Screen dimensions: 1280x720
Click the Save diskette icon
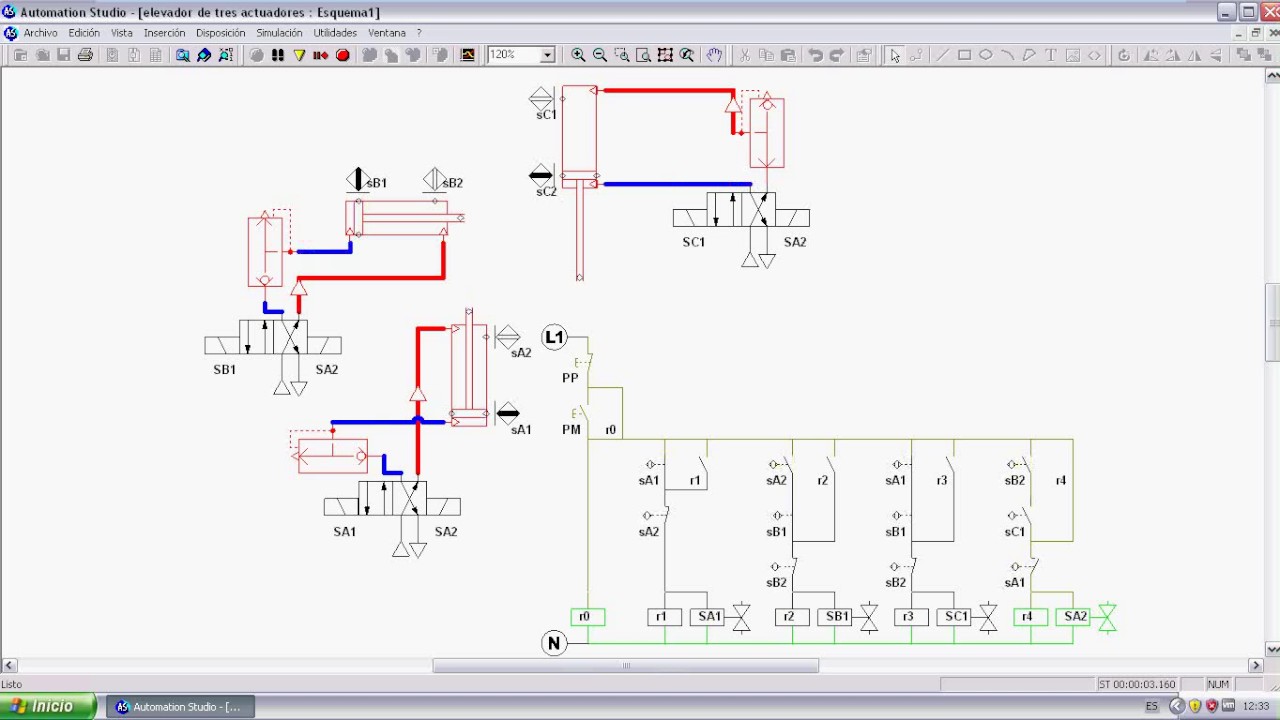[63, 55]
